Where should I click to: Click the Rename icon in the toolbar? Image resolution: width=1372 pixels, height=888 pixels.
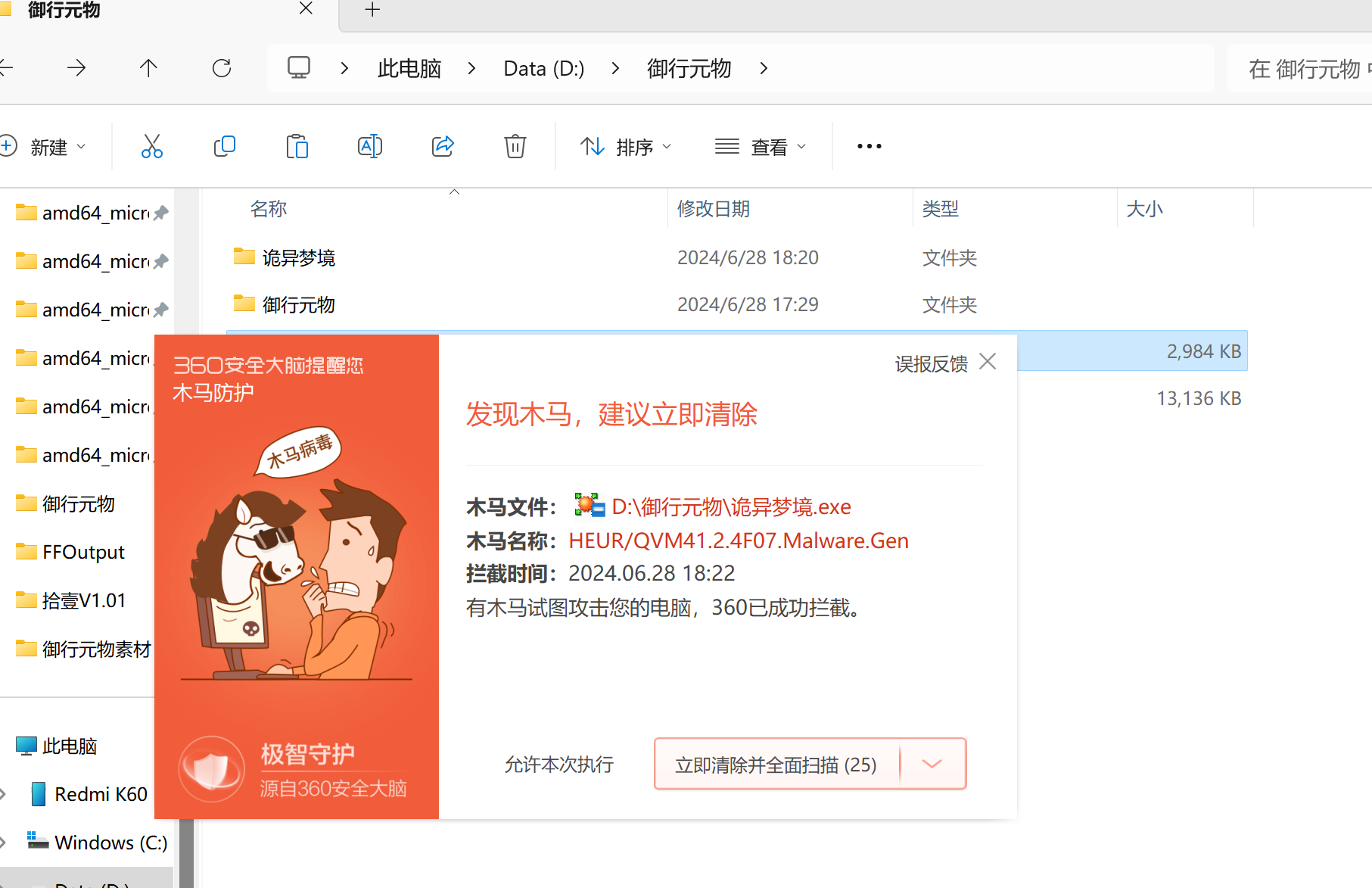370,146
